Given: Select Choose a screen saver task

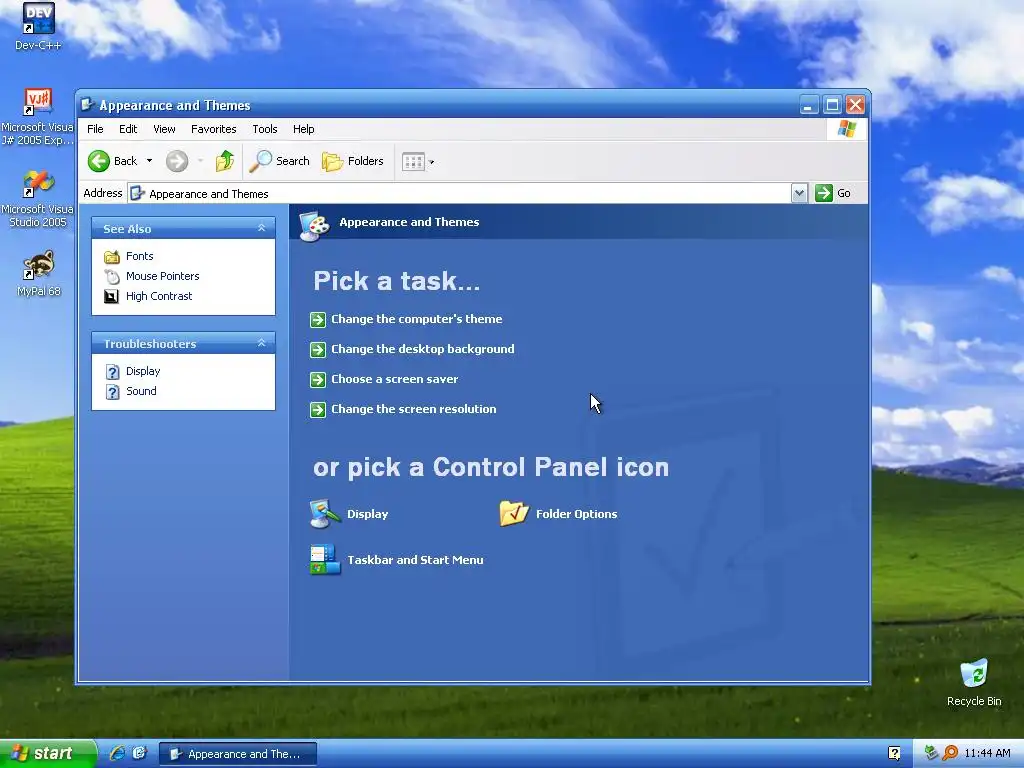Looking at the screenshot, I should 394,379.
